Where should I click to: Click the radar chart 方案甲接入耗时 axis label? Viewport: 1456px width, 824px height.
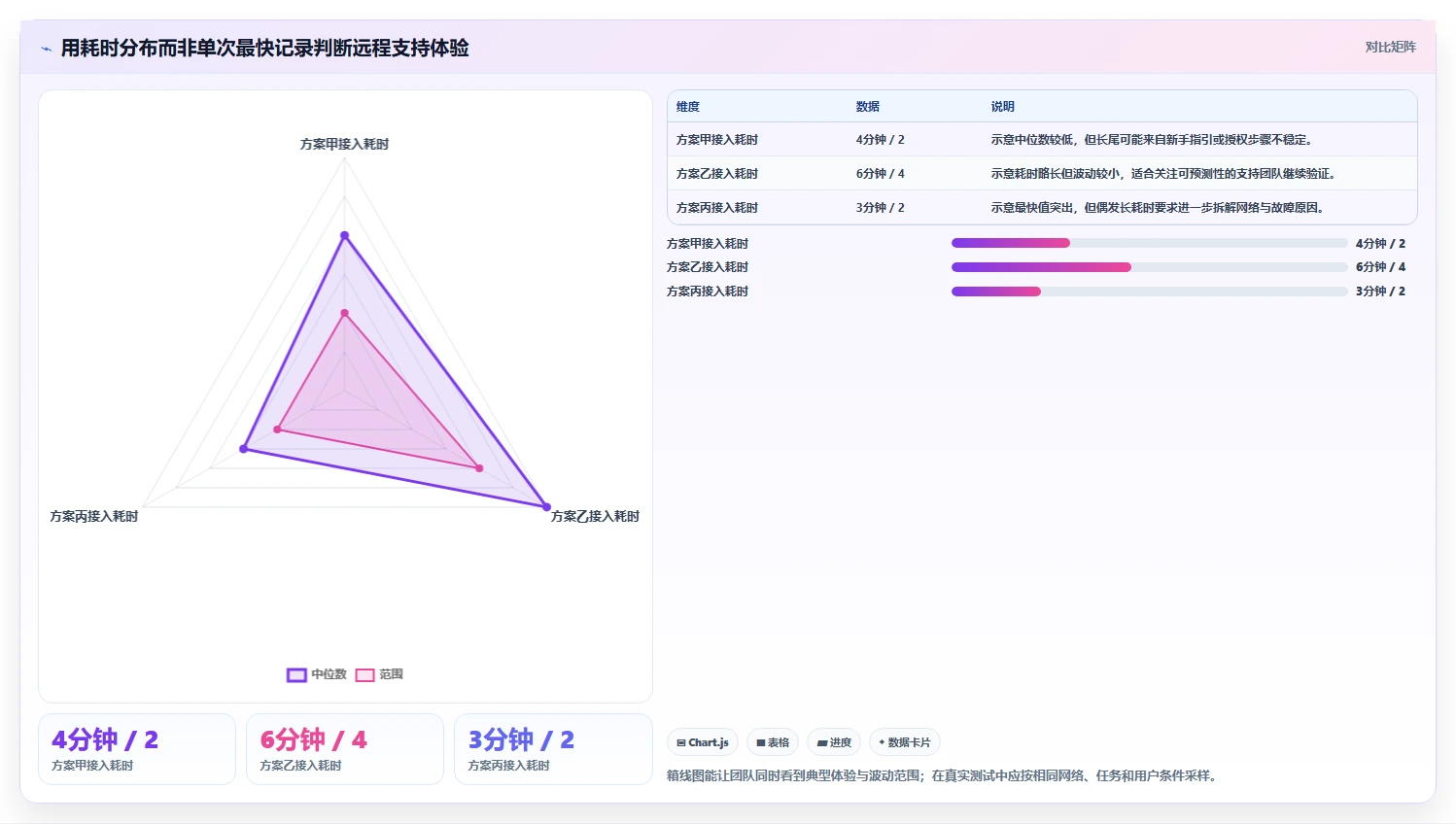pos(344,144)
